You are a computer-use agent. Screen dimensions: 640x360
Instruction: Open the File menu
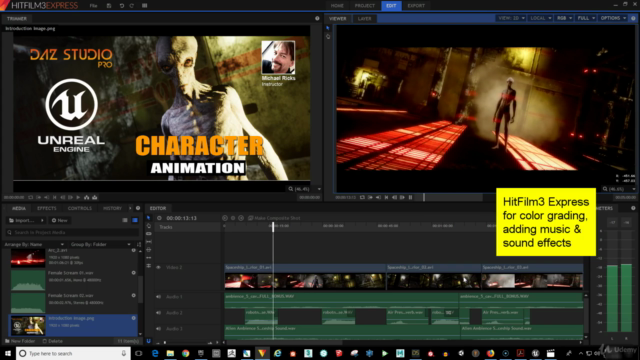pos(93,6)
